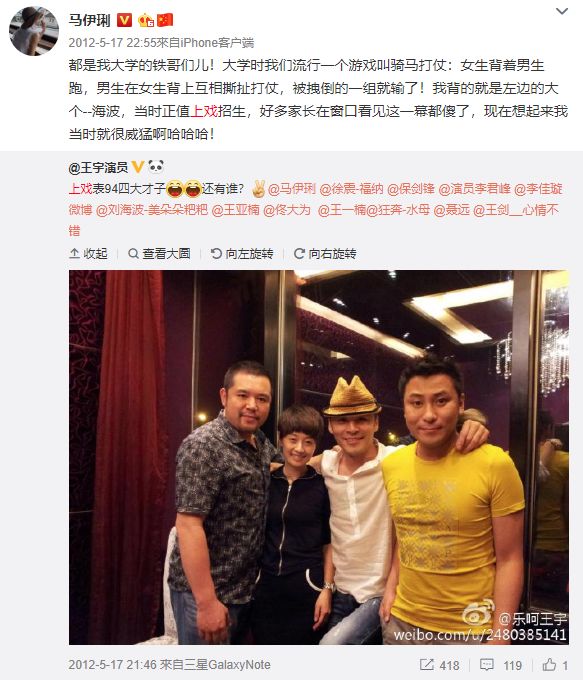Click the repost icon showing 418

pos(439,665)
